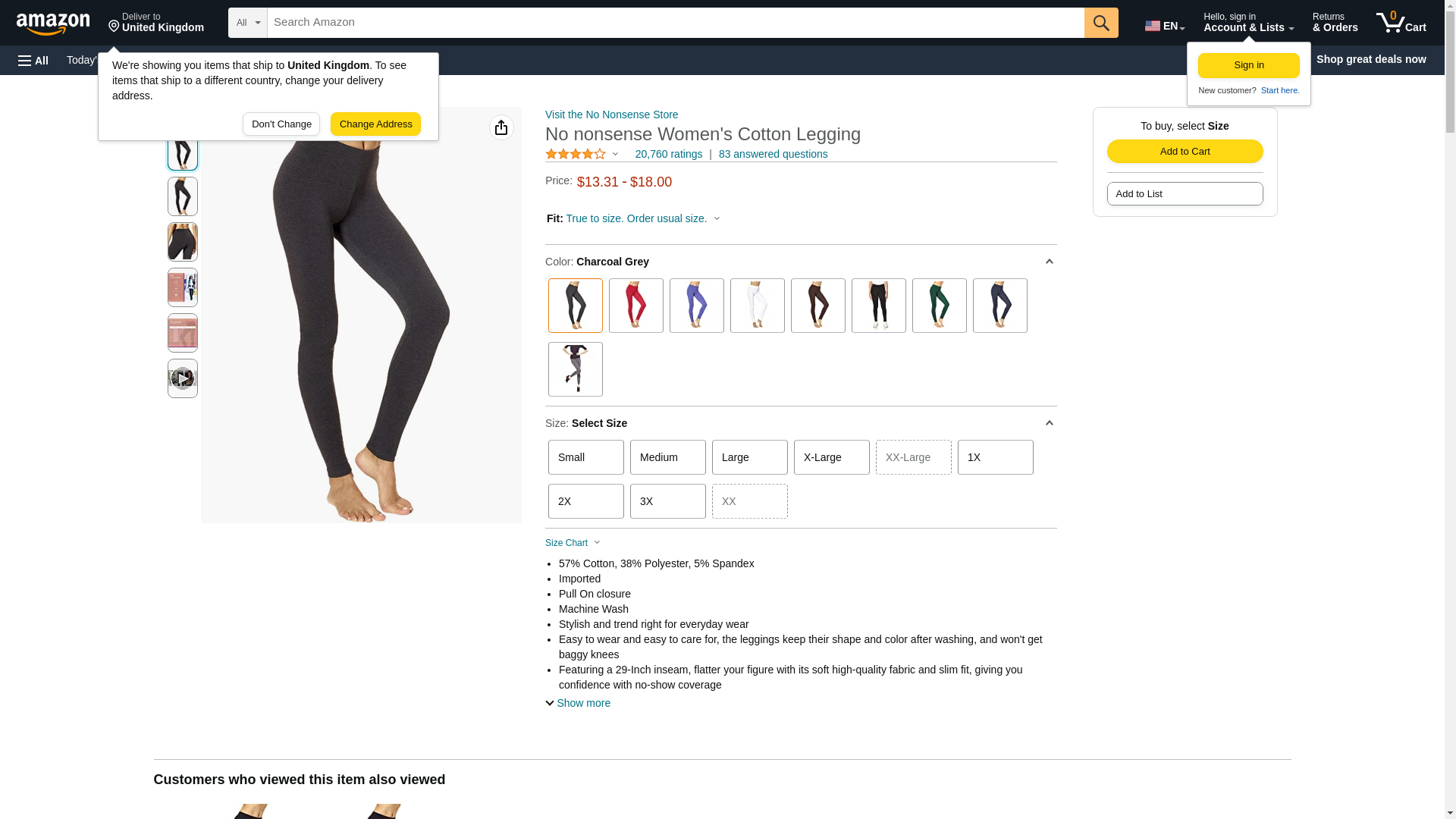Image resolution: width=1456 pixels, height=819 pixels.
Task: Visit the No Nonsense Store link
Action: tap(611, 115)
